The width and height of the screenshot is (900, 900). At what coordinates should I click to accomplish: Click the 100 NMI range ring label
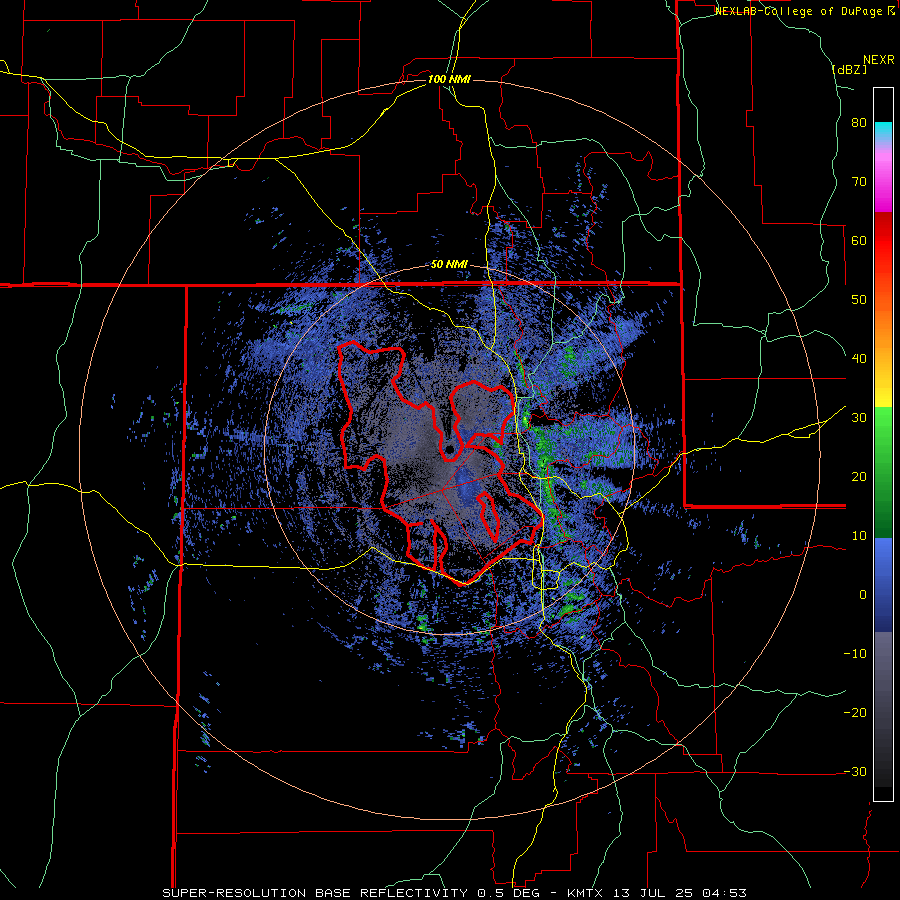[x=449, y=79]
